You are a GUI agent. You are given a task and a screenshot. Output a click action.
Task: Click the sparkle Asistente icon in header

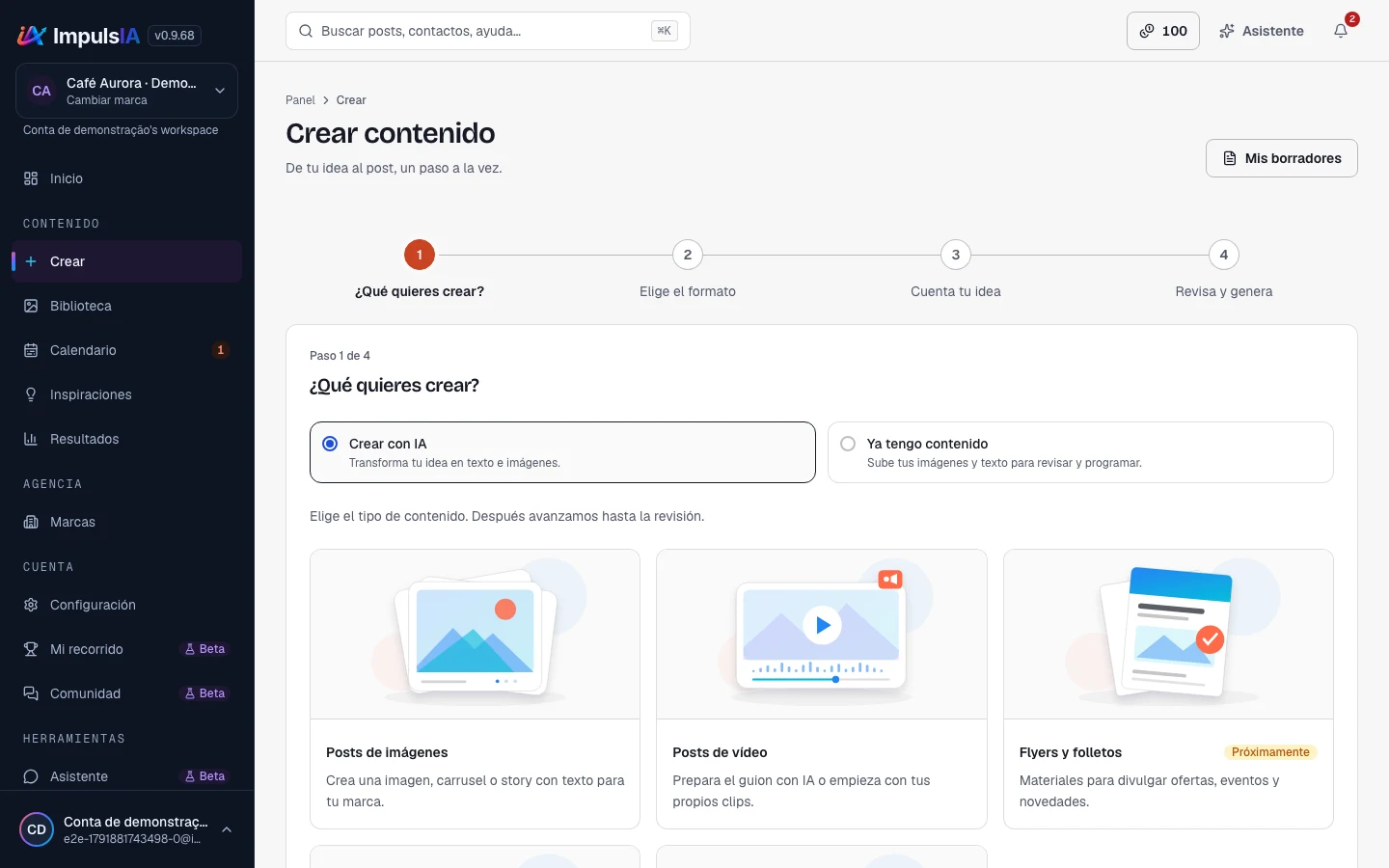[1227, 31]
